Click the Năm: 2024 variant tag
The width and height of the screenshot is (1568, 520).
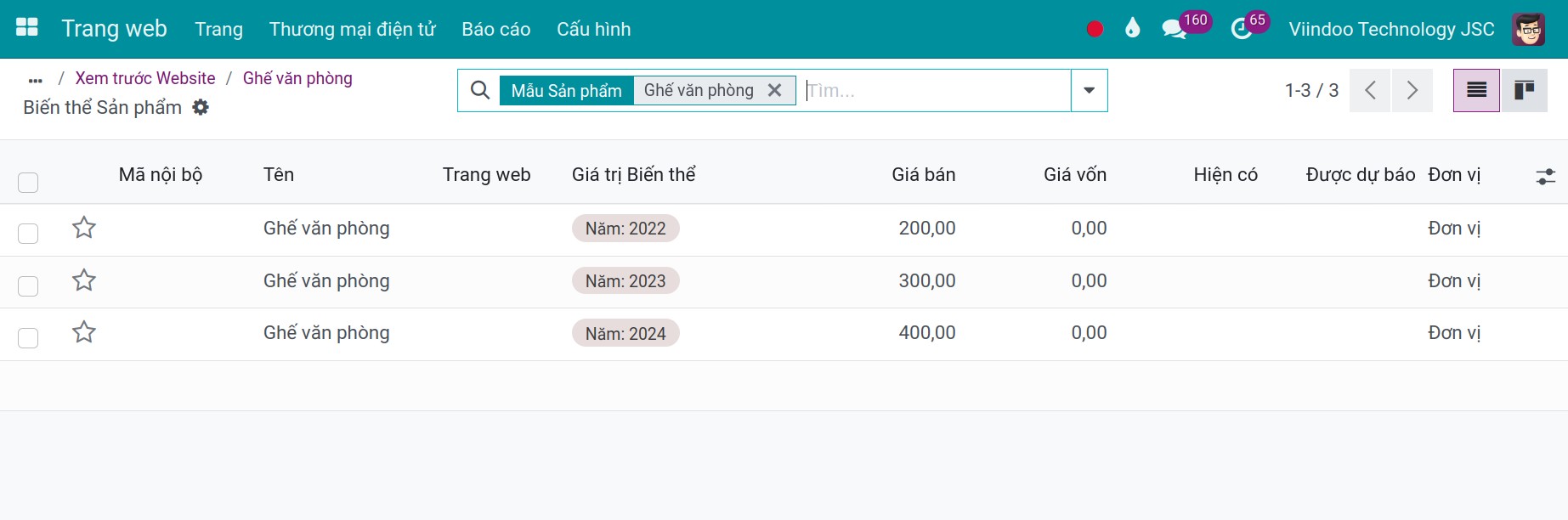pyautogui.click(x=626, y=334)
